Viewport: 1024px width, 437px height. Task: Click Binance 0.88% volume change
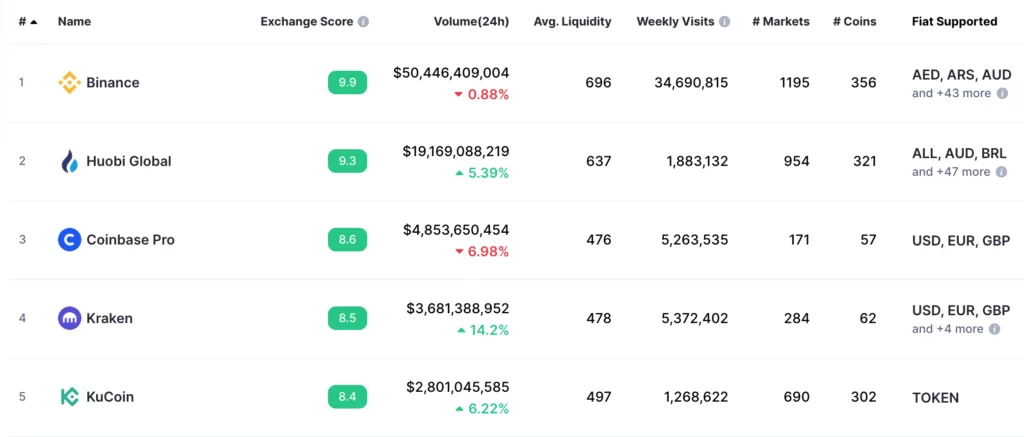[x=481, y=95]
